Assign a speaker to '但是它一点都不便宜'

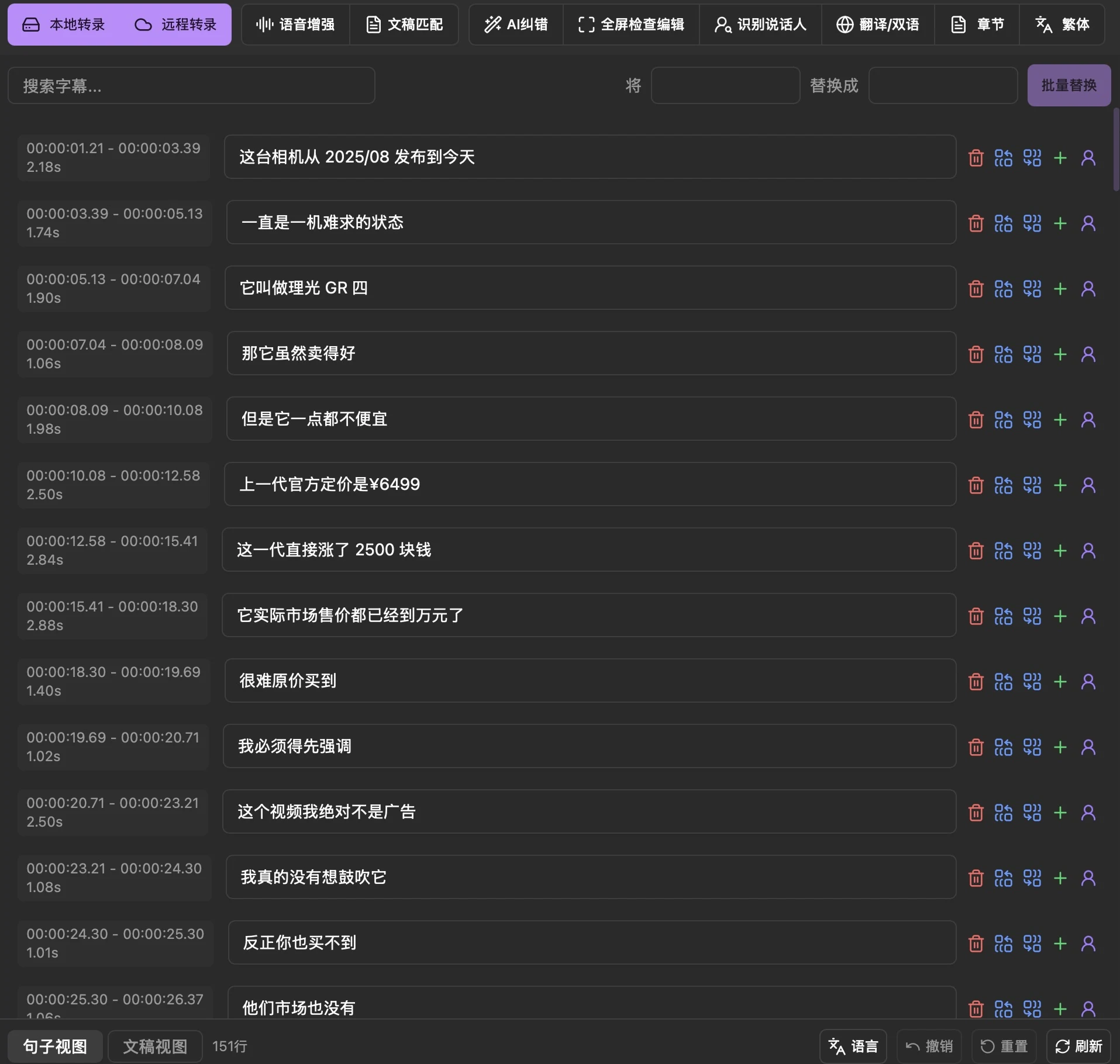(x=1088, y=420)
